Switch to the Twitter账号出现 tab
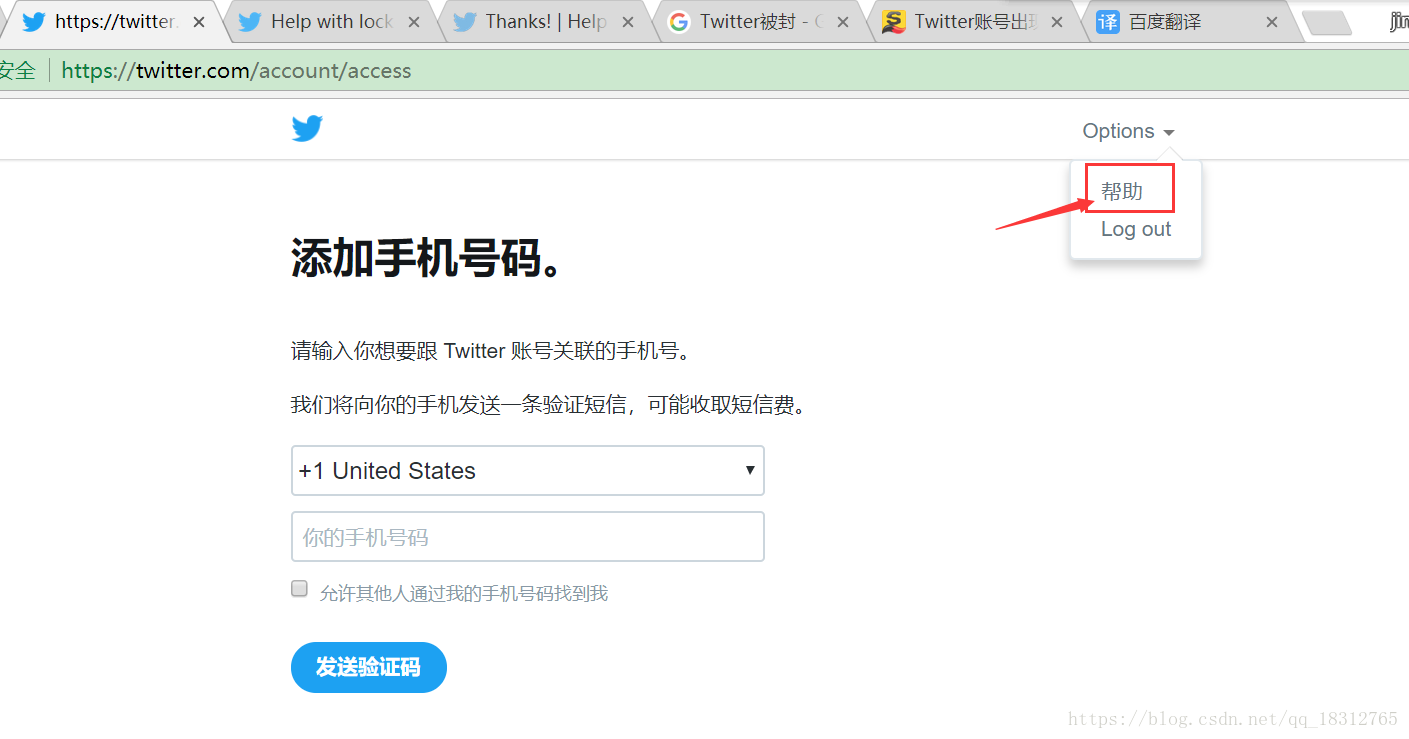Viewport: 1409px width, 739px height. (975, 21)
